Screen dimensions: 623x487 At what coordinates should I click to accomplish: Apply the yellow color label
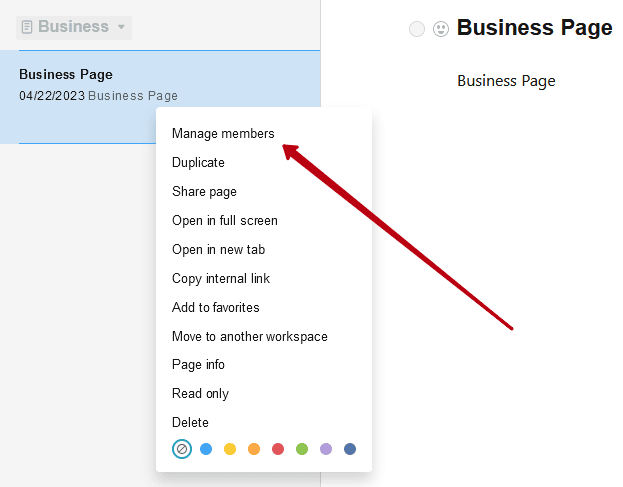(230, 449)
